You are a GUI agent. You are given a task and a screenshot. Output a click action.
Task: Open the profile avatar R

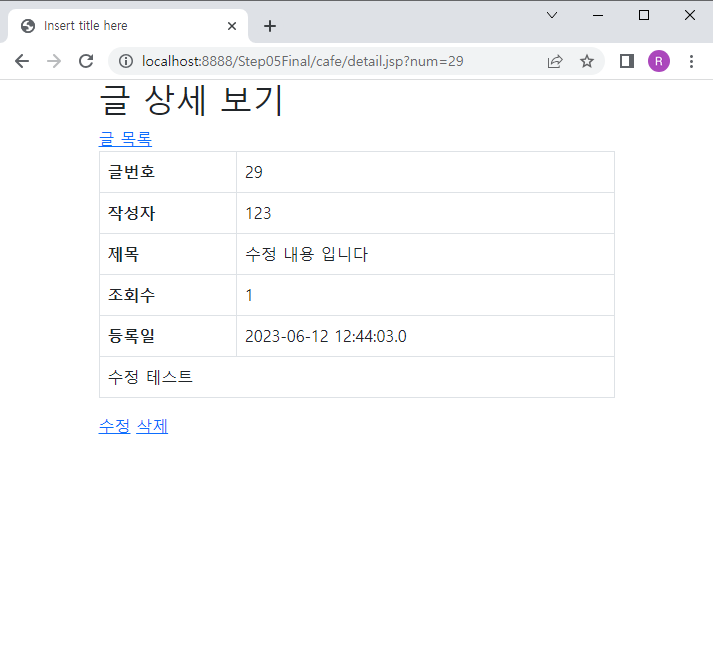tap(658, 61)
